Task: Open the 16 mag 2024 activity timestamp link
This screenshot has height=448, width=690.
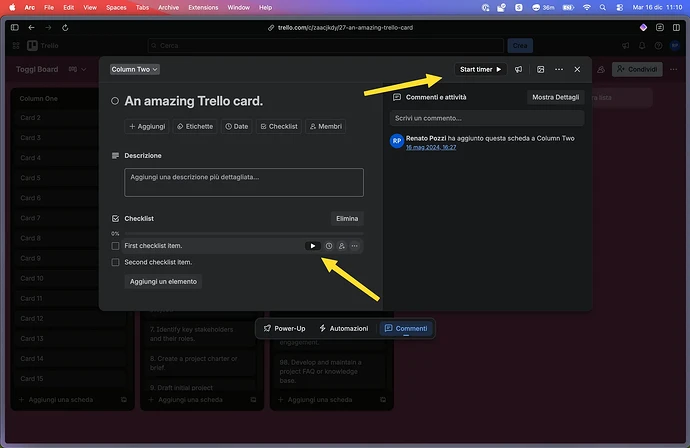Action: point(431,147)
